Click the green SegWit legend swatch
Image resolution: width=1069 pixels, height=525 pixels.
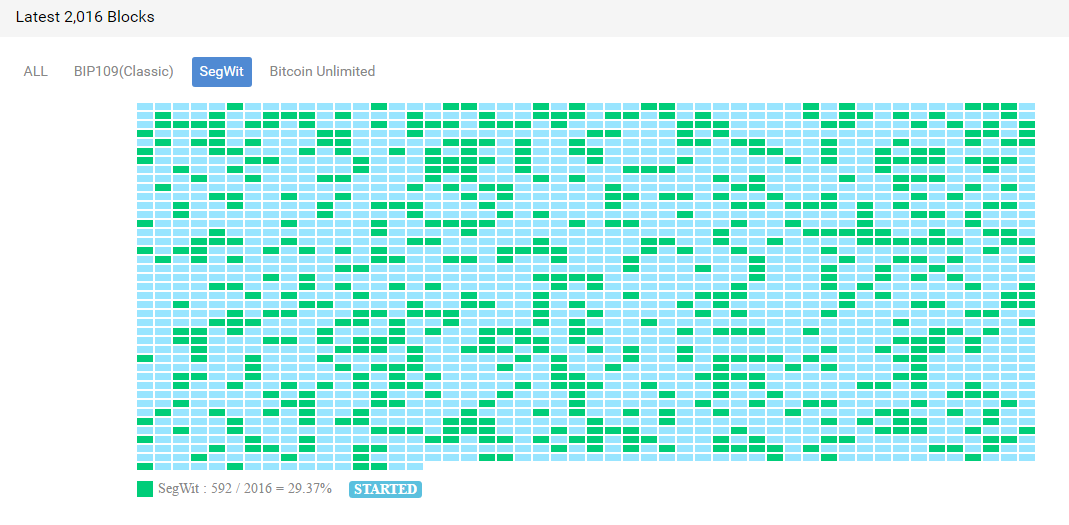point(145,489)
